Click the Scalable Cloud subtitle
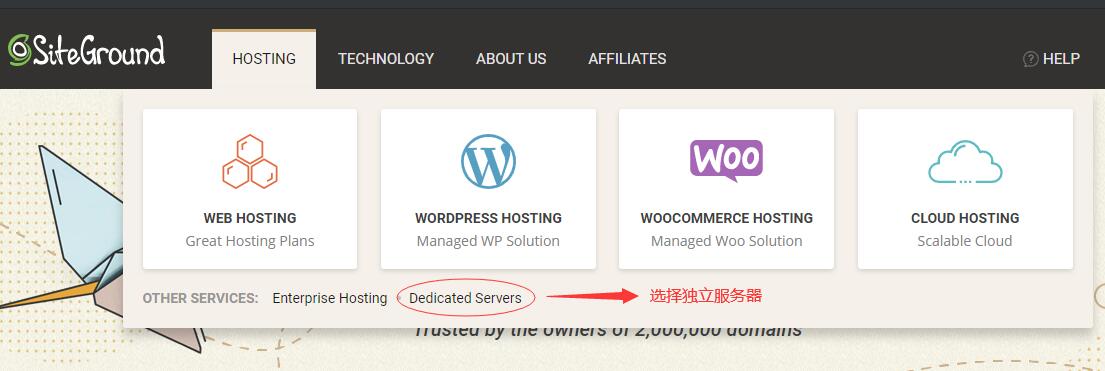 coord(965,241)
